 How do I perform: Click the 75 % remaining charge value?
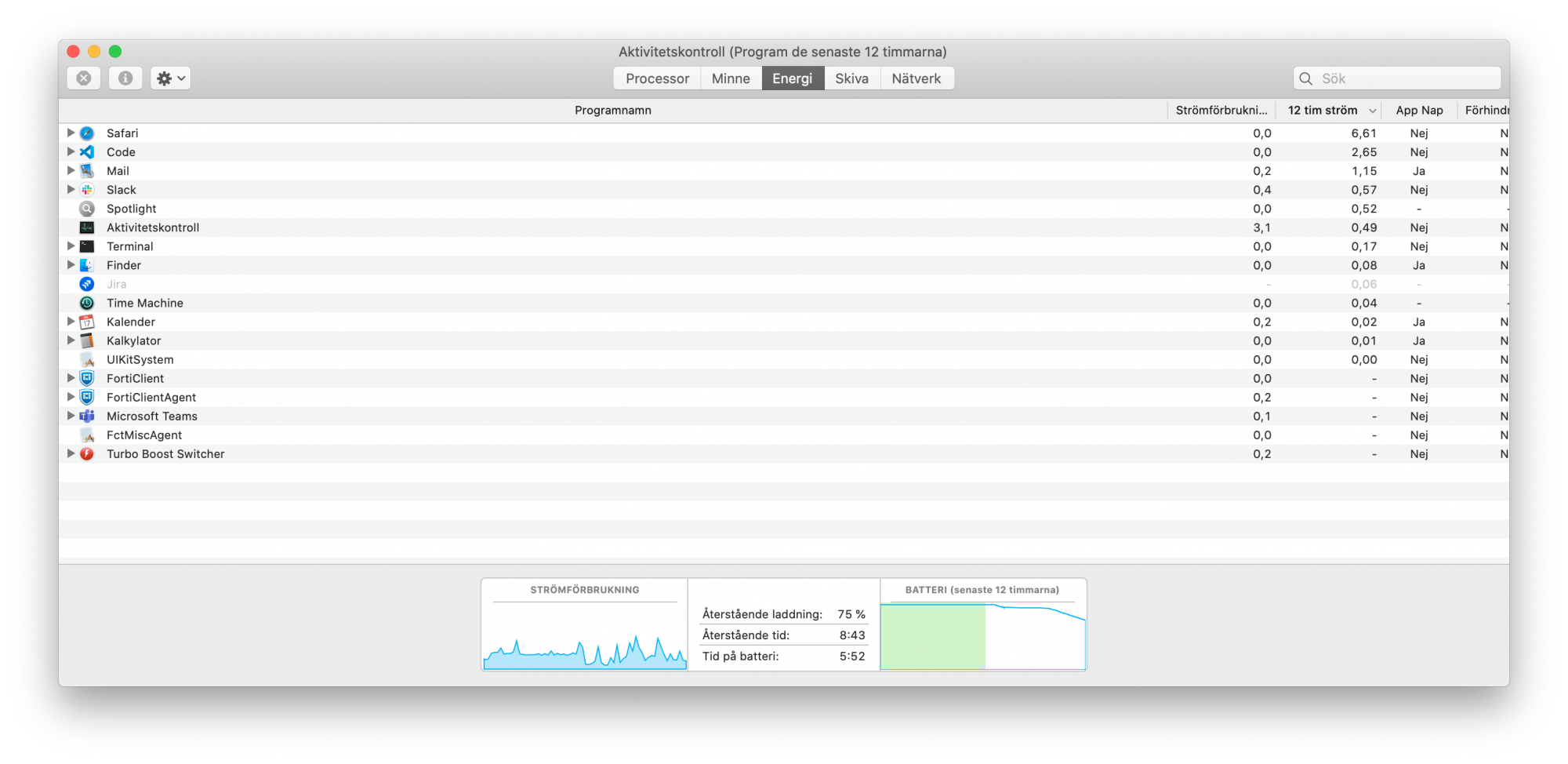(851, 614)
